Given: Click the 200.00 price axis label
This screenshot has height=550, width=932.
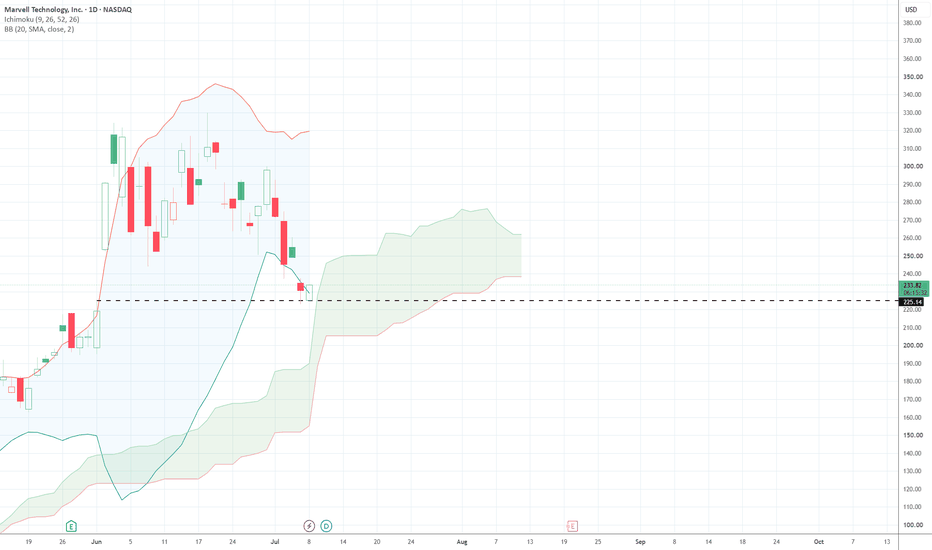Looking at the screenshot, I should pos(913,345).
